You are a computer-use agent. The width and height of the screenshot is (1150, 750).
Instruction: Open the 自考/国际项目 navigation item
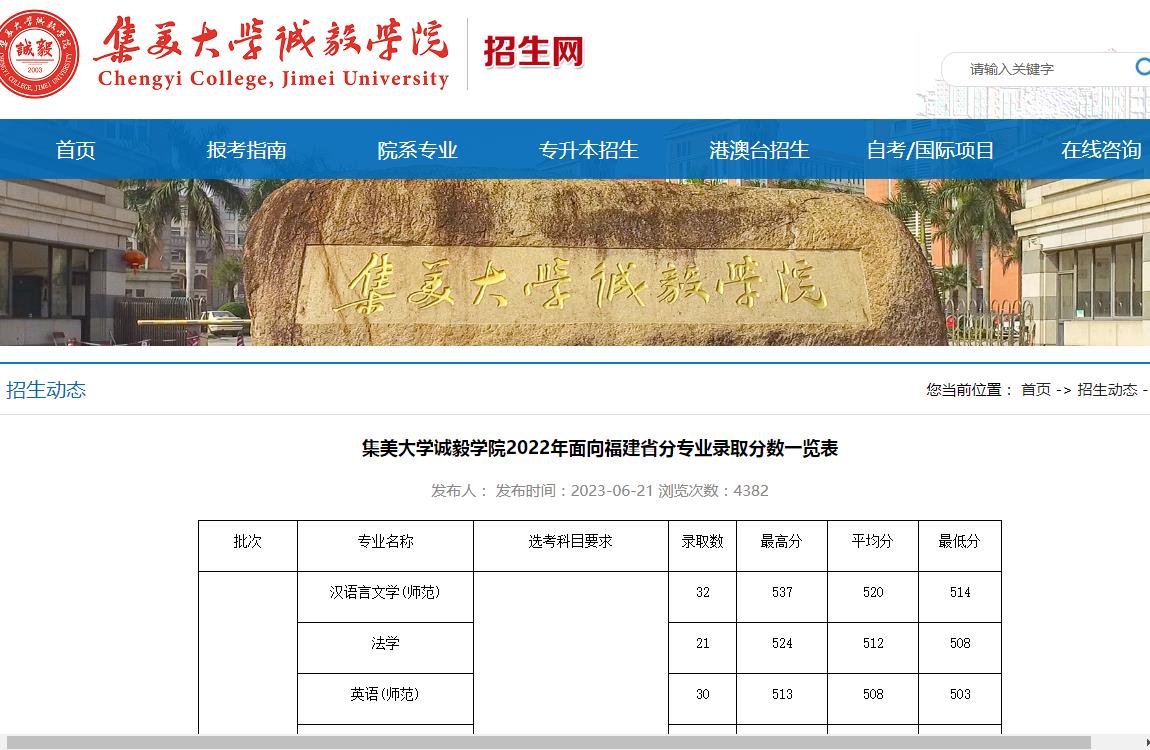tap(930, 150)
